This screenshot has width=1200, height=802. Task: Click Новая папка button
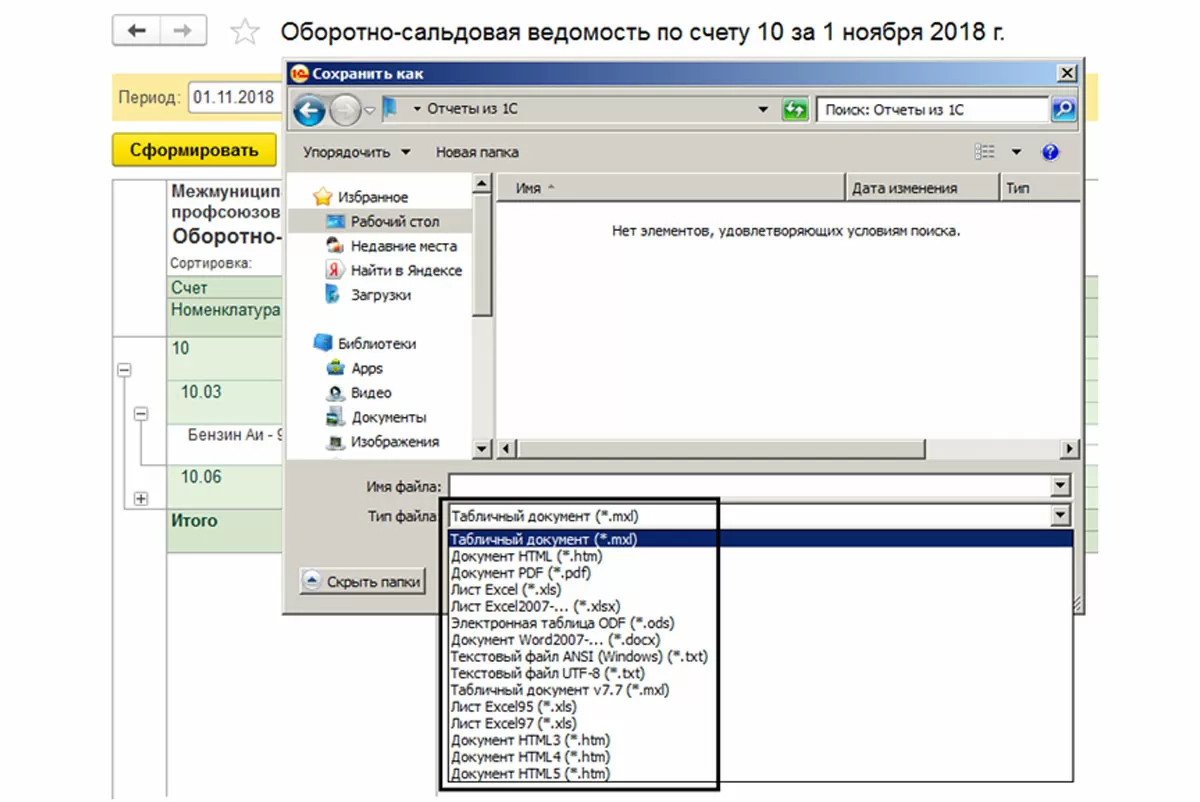[x=477, y=152]
